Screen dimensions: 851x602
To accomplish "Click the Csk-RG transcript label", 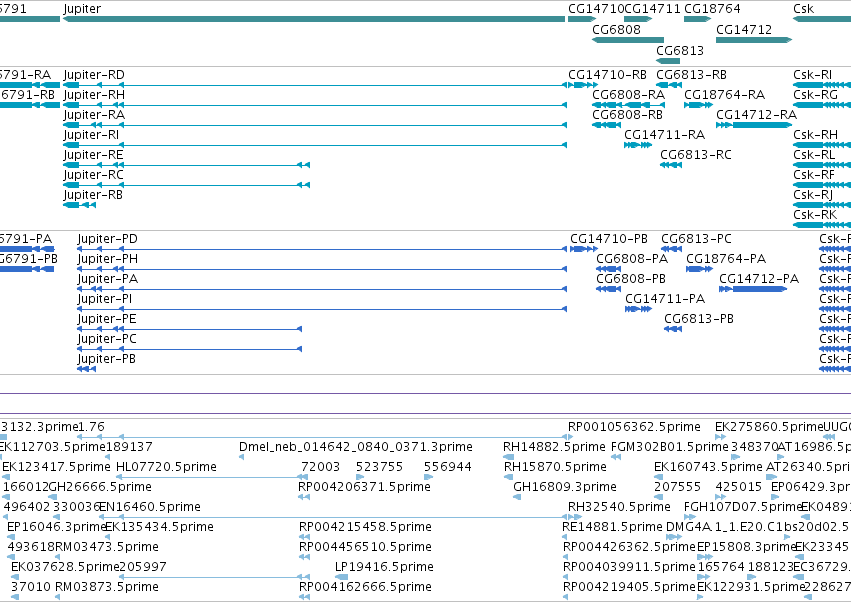I will tap(815, 95).
